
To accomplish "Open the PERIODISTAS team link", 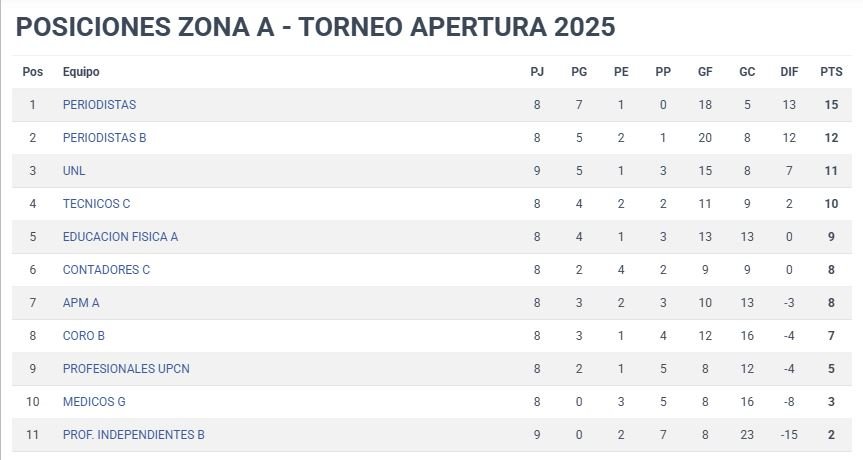I will pos(99,105).
